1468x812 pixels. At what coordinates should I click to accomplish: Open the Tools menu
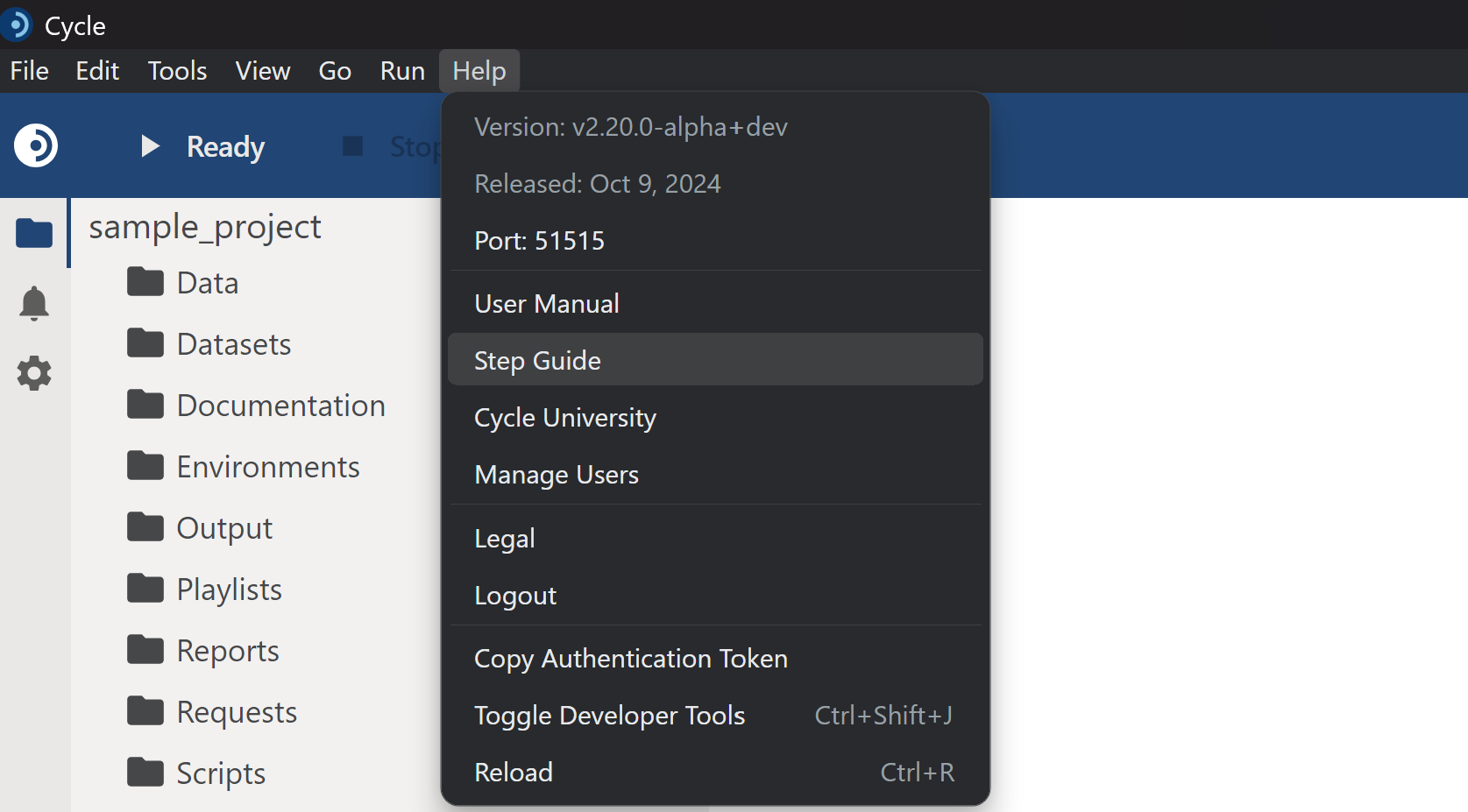coord(176,71)
